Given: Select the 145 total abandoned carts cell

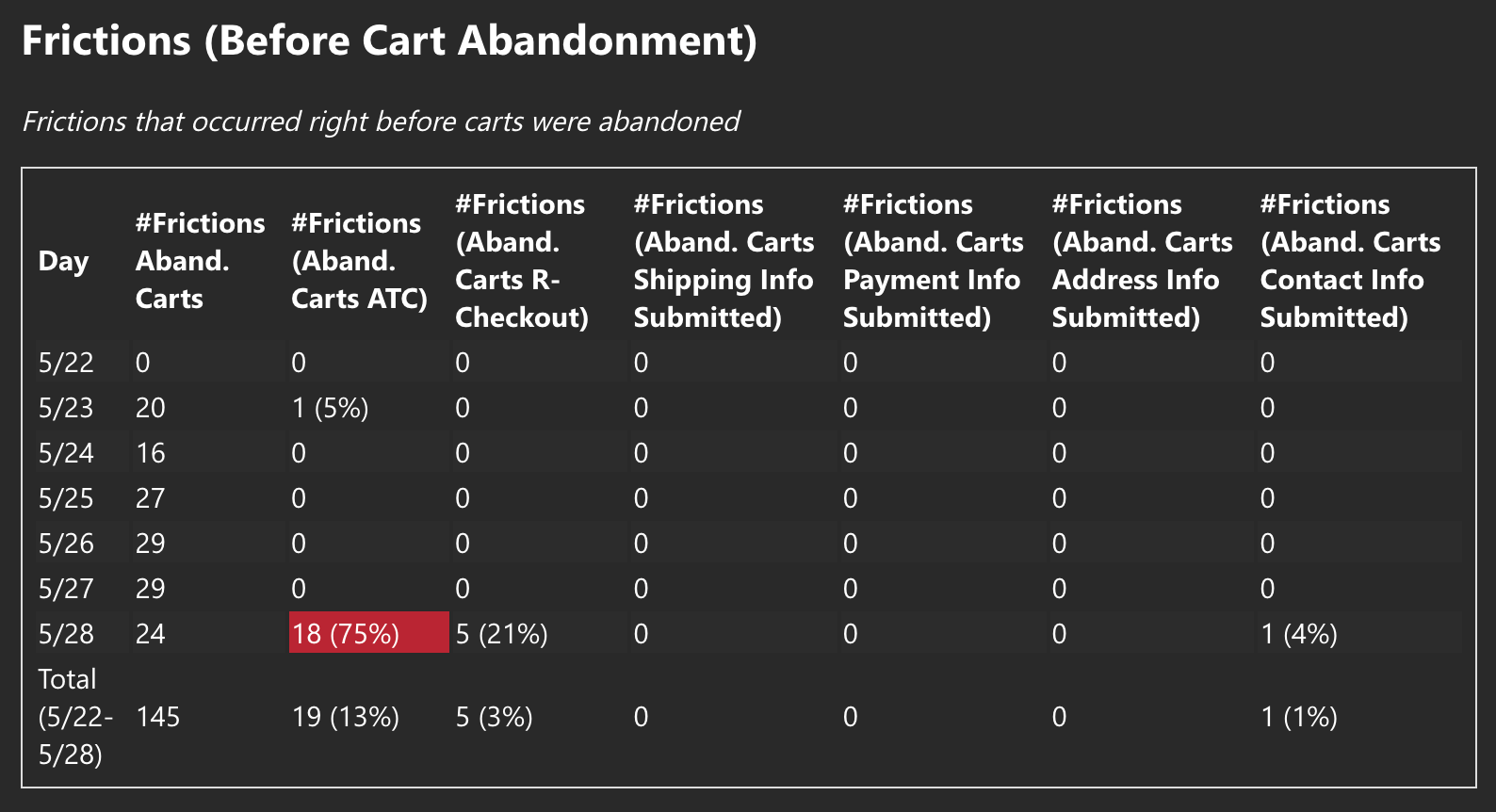Looking at the screenshot, I should (157, 717).
